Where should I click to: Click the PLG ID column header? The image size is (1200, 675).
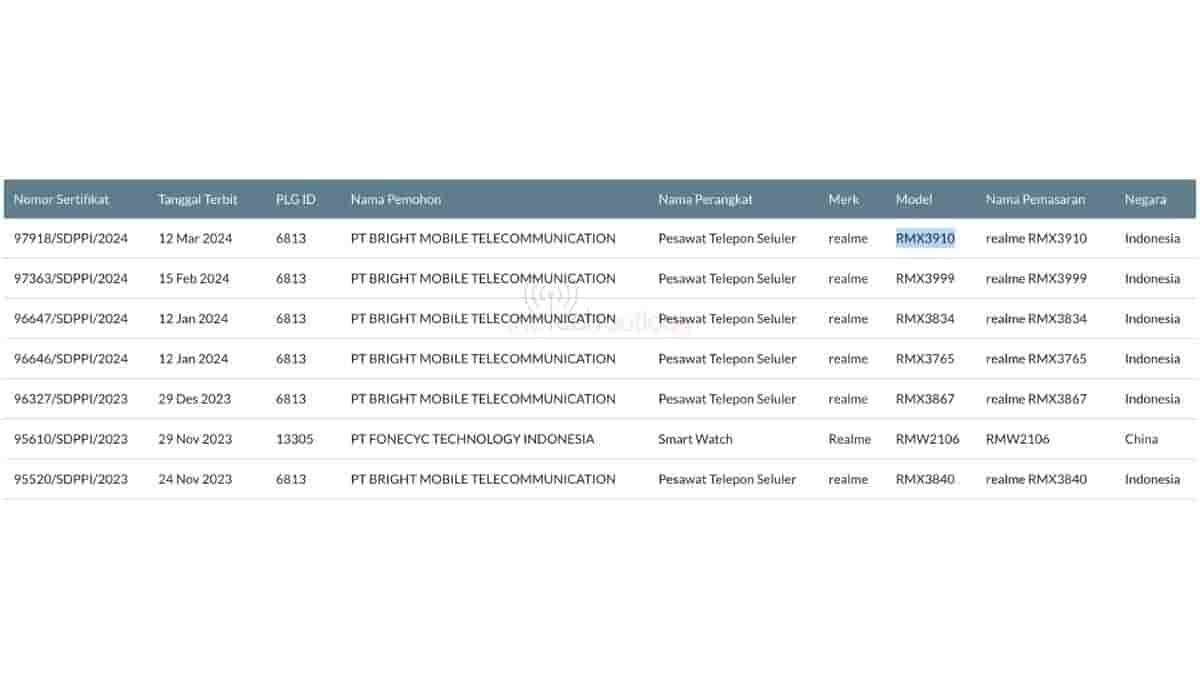[x=295, y=199]
